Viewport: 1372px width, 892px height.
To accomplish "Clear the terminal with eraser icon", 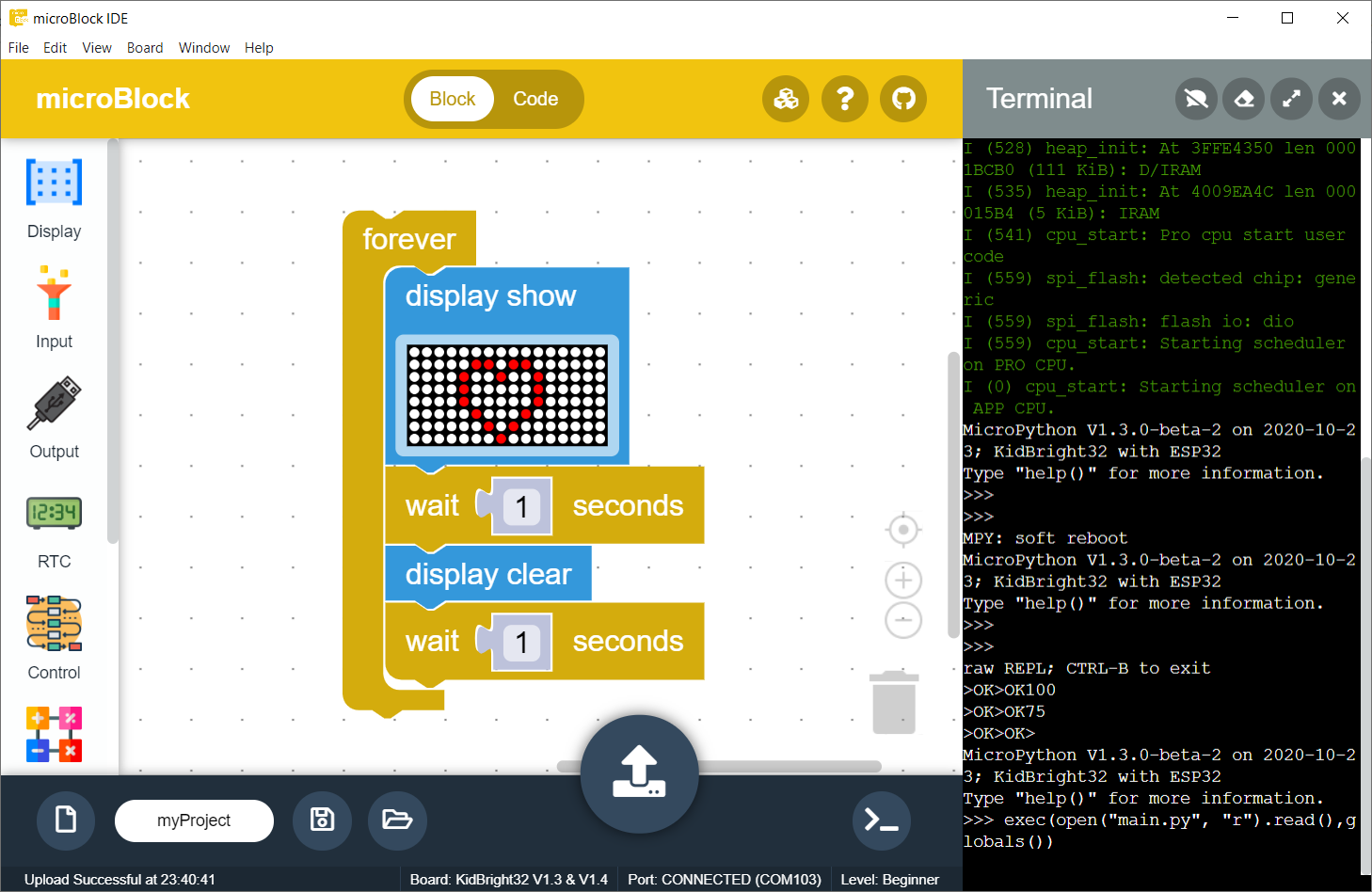I will (1244, 99).
